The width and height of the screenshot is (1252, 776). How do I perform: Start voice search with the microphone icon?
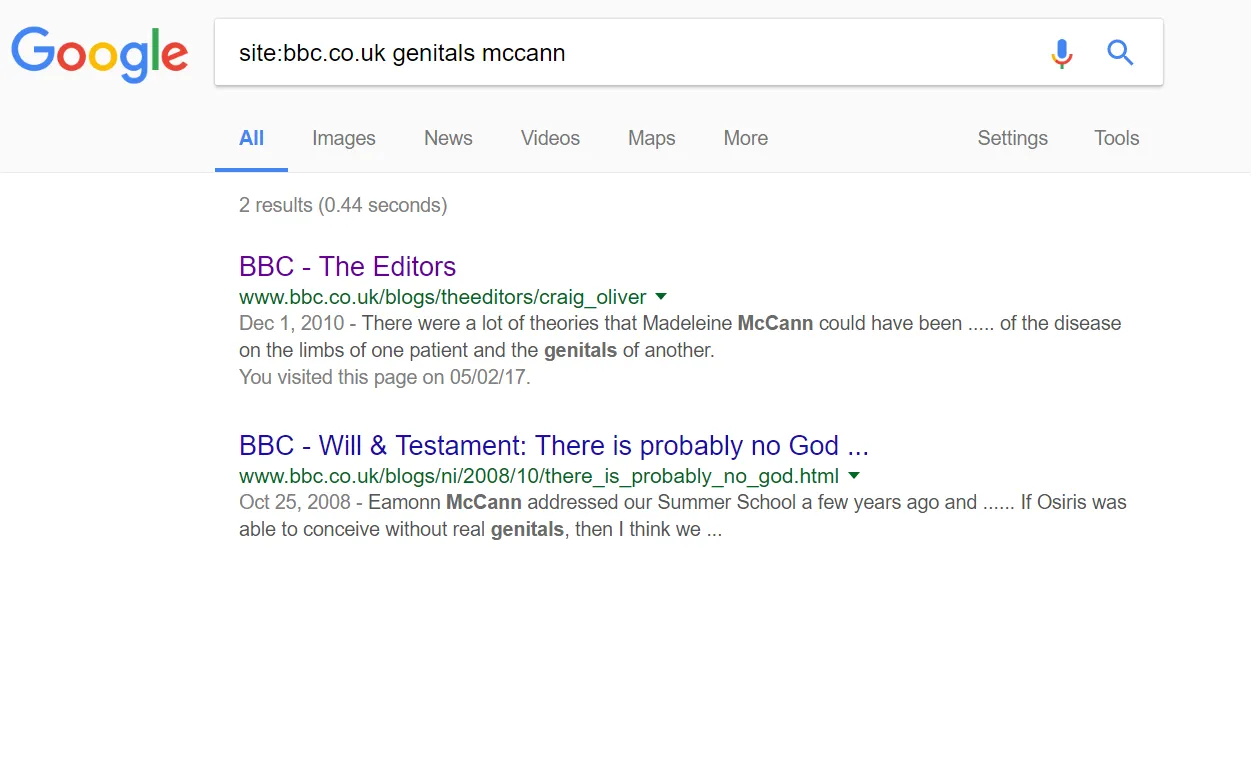[x=1062, y=53]
